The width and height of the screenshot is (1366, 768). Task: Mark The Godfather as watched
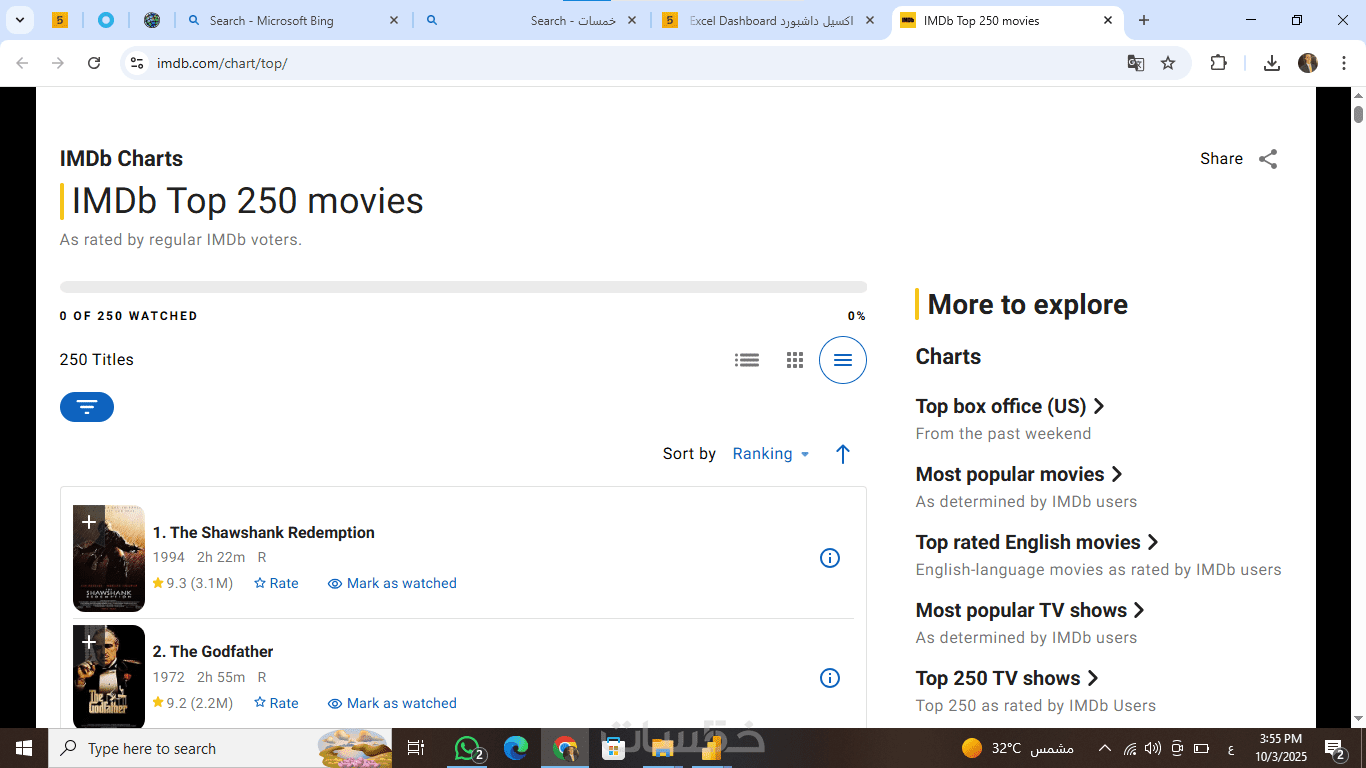click(392, 703)
